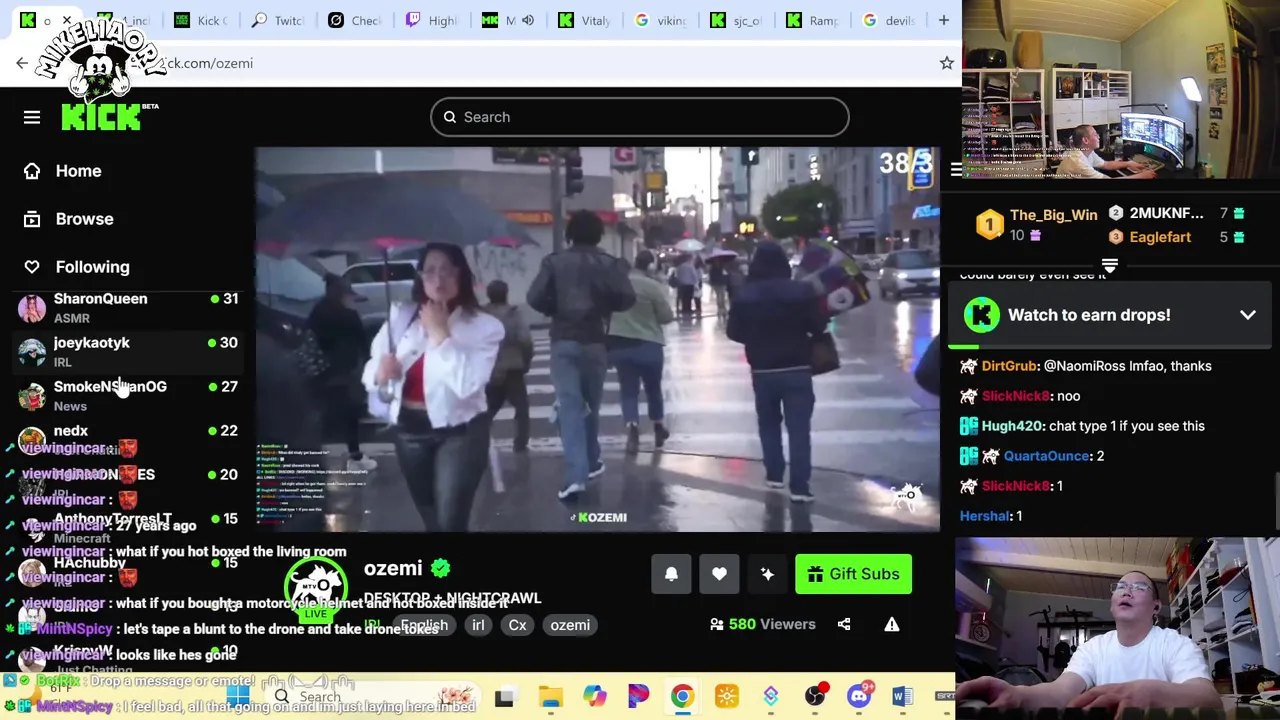The height and width of the screenshot is (720, 1280).
Task: Select the Cx tag
Action: (x=517, y=625)
